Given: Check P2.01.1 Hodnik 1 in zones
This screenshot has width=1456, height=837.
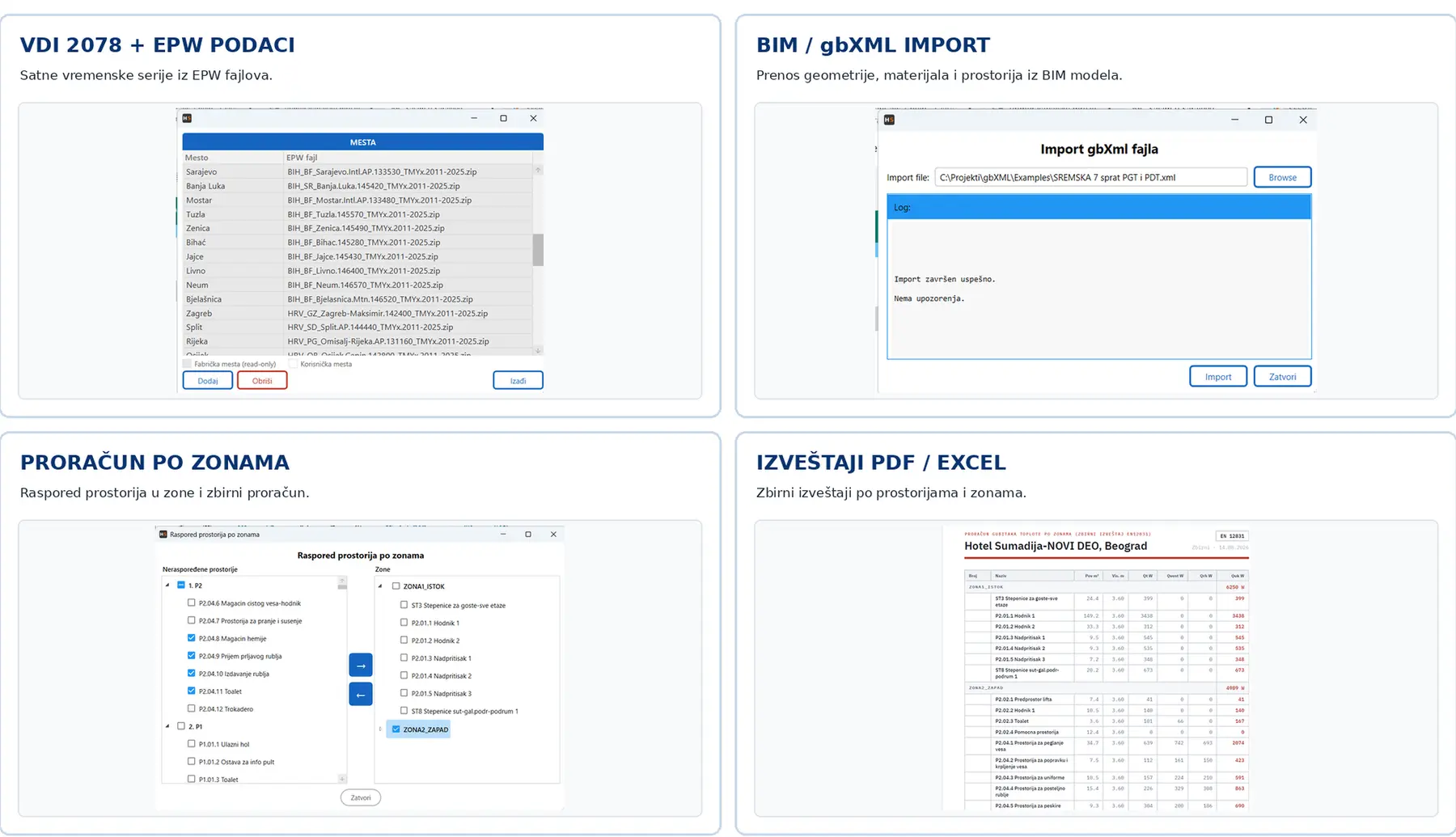Looking at the screenshot, I should click(x=404, y=623).
